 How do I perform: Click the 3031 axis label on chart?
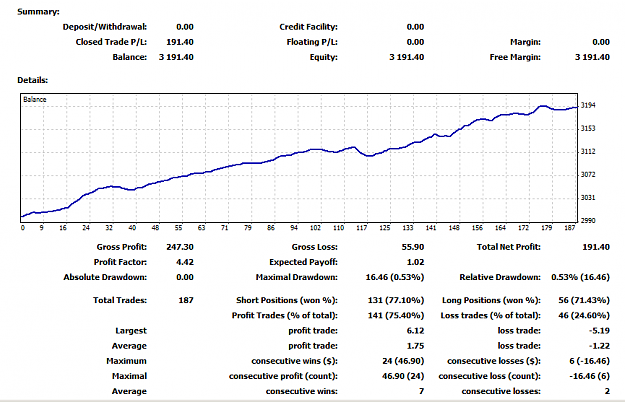[x=588, y=198]
